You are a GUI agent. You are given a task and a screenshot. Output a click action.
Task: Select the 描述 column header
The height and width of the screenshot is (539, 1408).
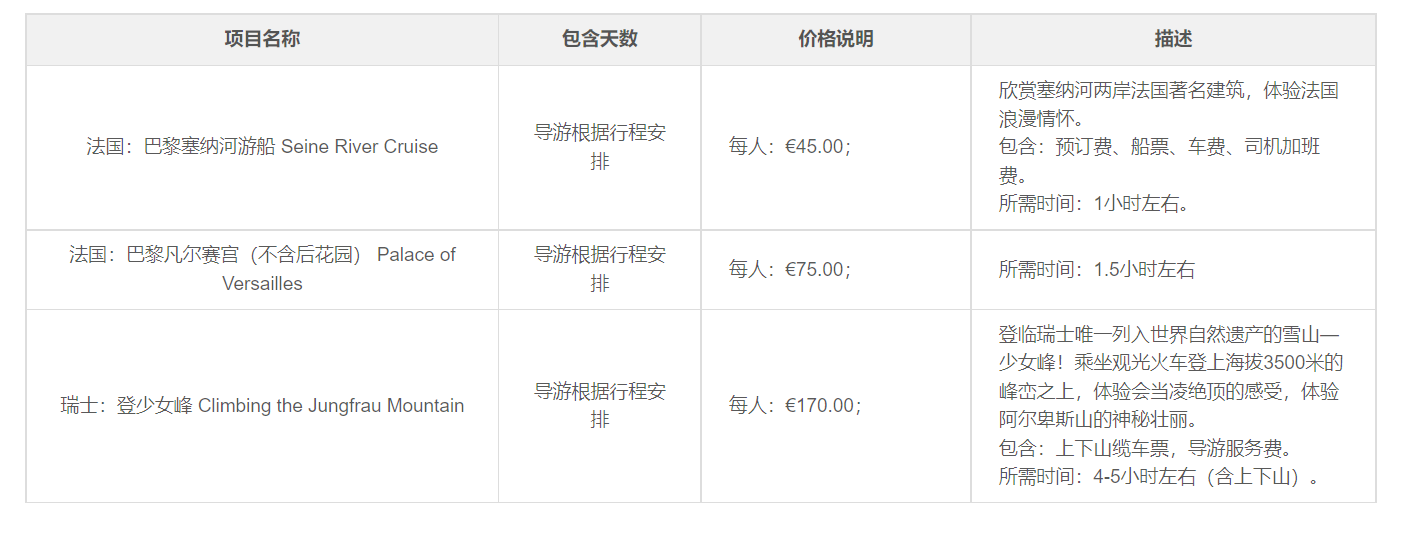click(1173, 39)
